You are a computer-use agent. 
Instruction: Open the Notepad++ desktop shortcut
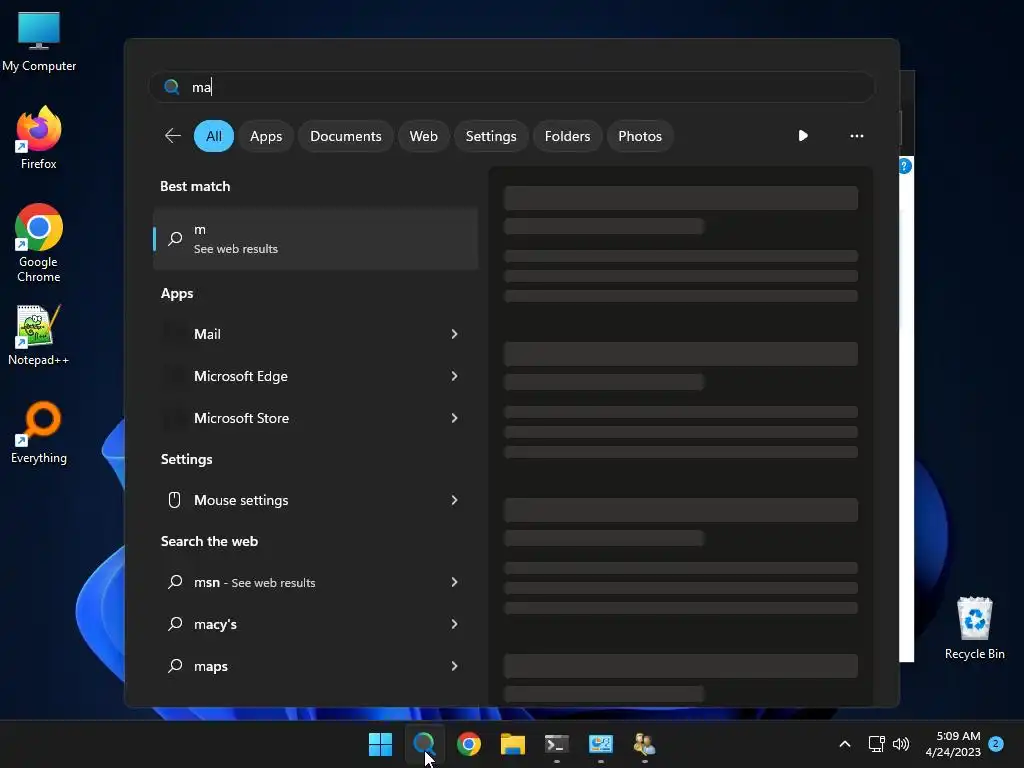[x=39, y=335]
